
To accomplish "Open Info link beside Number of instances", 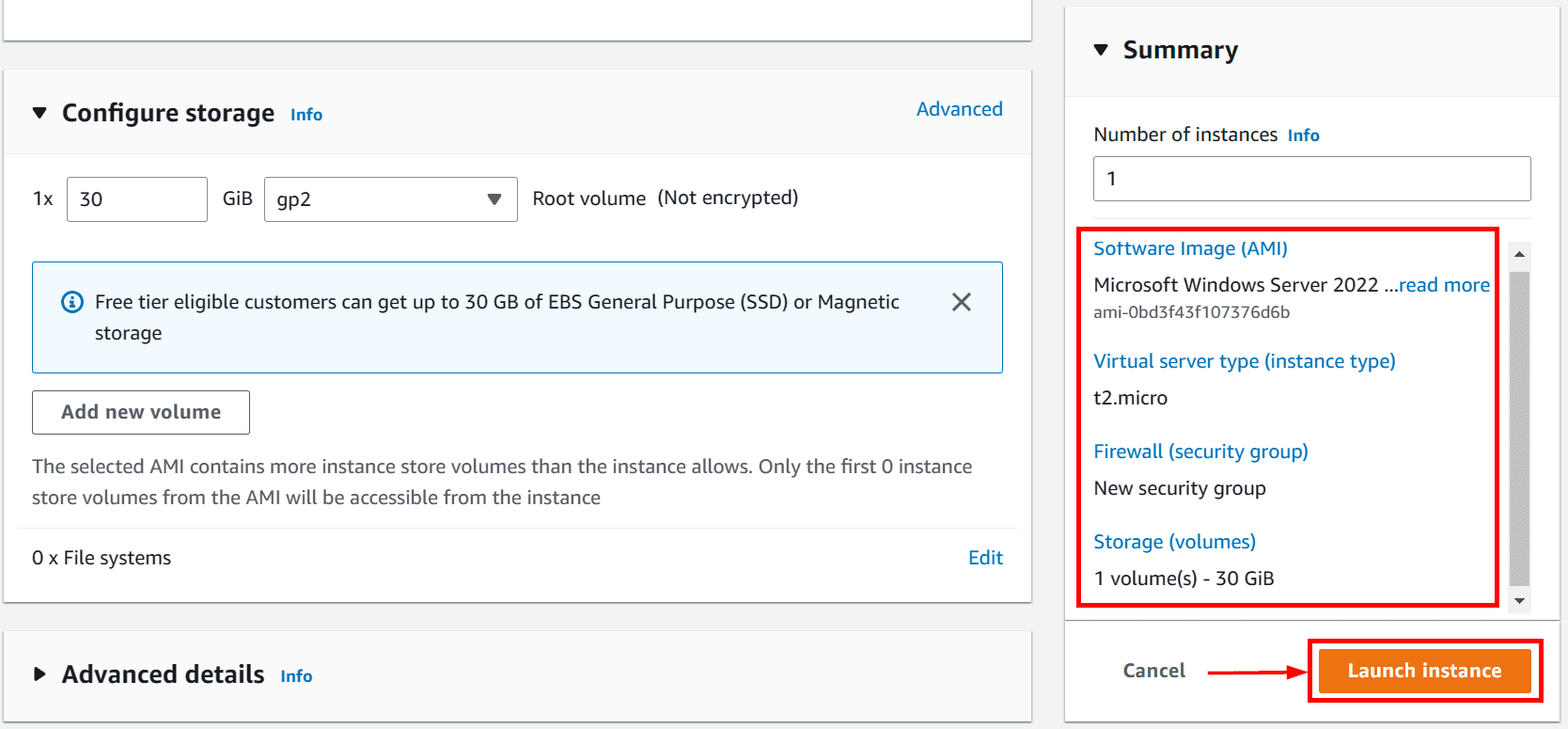I will tap(1303, 135).
